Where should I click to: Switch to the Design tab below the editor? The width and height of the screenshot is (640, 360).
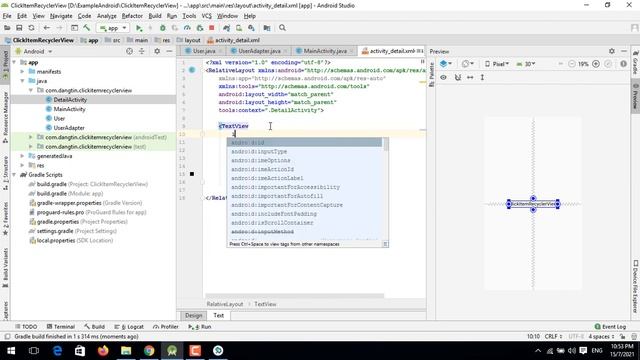coord(193,315)
